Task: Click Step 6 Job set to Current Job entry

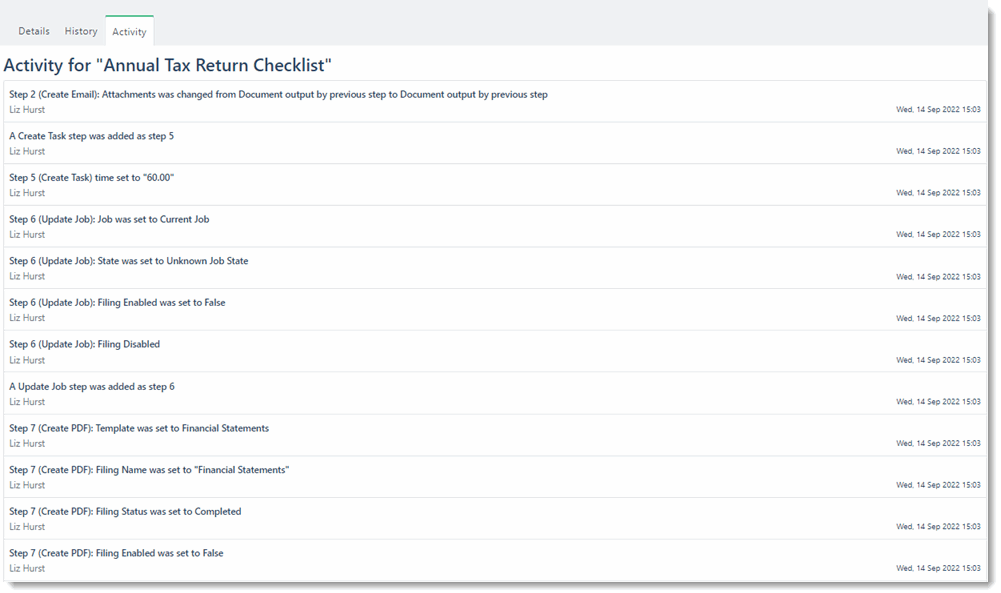Action: point(110,219)
